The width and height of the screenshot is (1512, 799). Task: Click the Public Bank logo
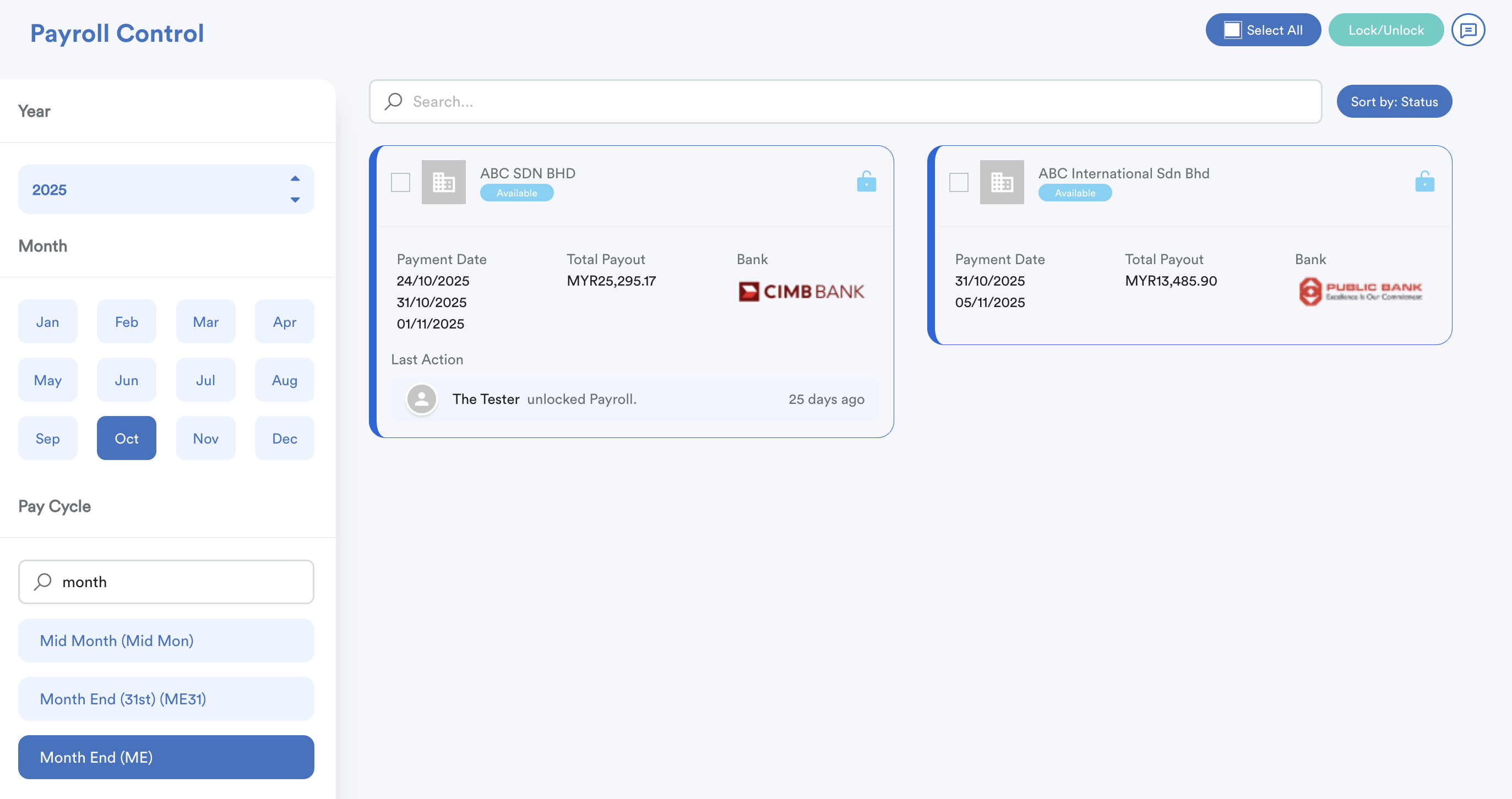pyautogui.click(x=1360, y=292)
